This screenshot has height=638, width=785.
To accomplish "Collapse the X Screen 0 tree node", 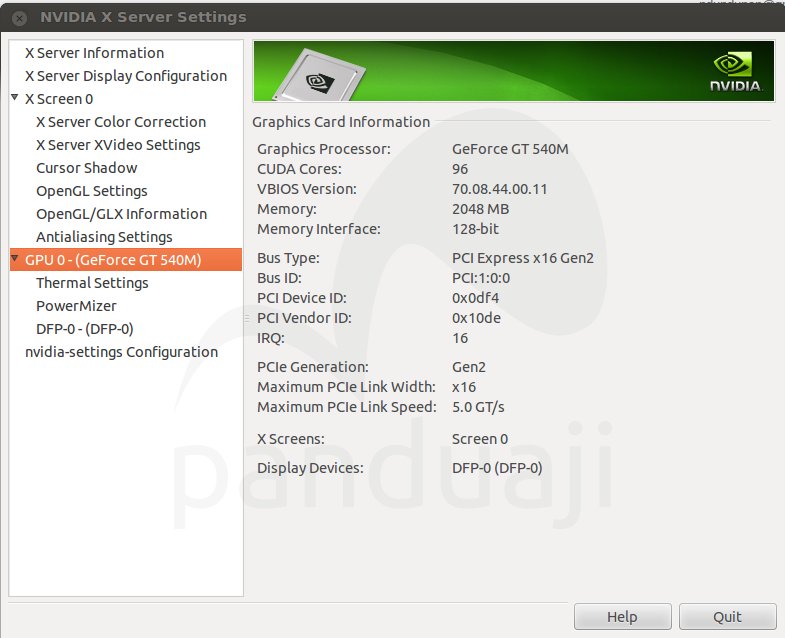I will click(15, 97).
